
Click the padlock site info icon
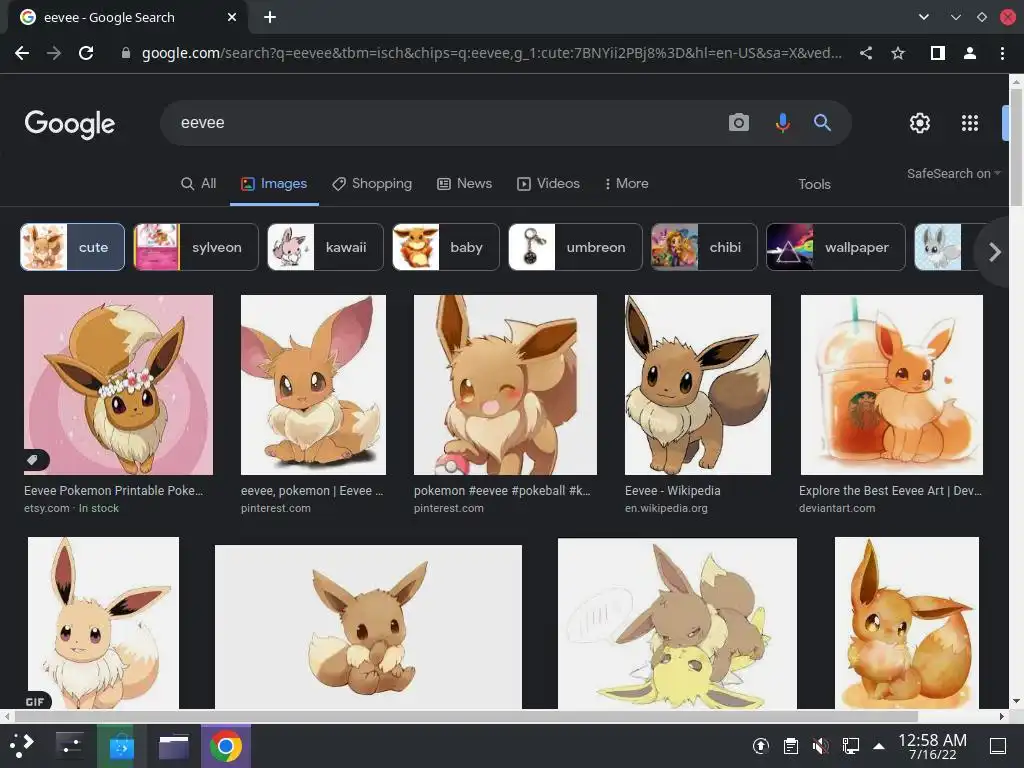(126, 54)
